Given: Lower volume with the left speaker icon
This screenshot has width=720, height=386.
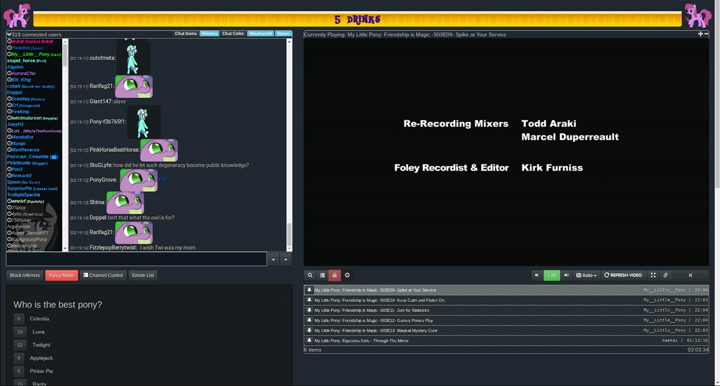Looking at the screenshot, I should point(536,275).
